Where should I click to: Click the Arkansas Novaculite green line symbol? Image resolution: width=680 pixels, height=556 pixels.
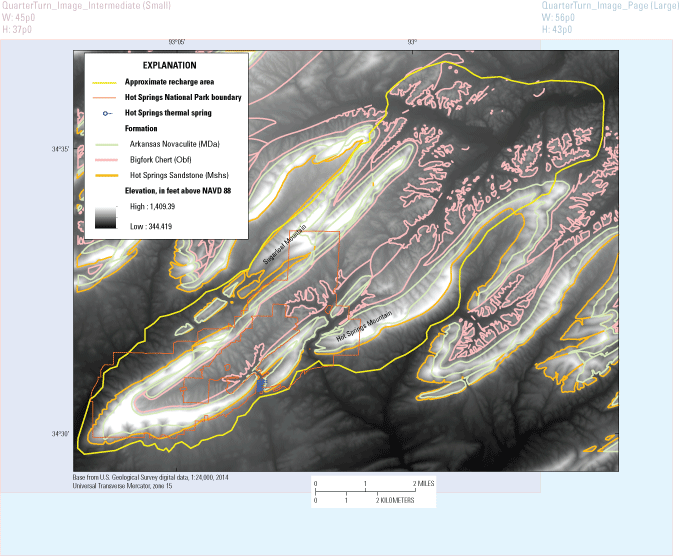(105, 144)
